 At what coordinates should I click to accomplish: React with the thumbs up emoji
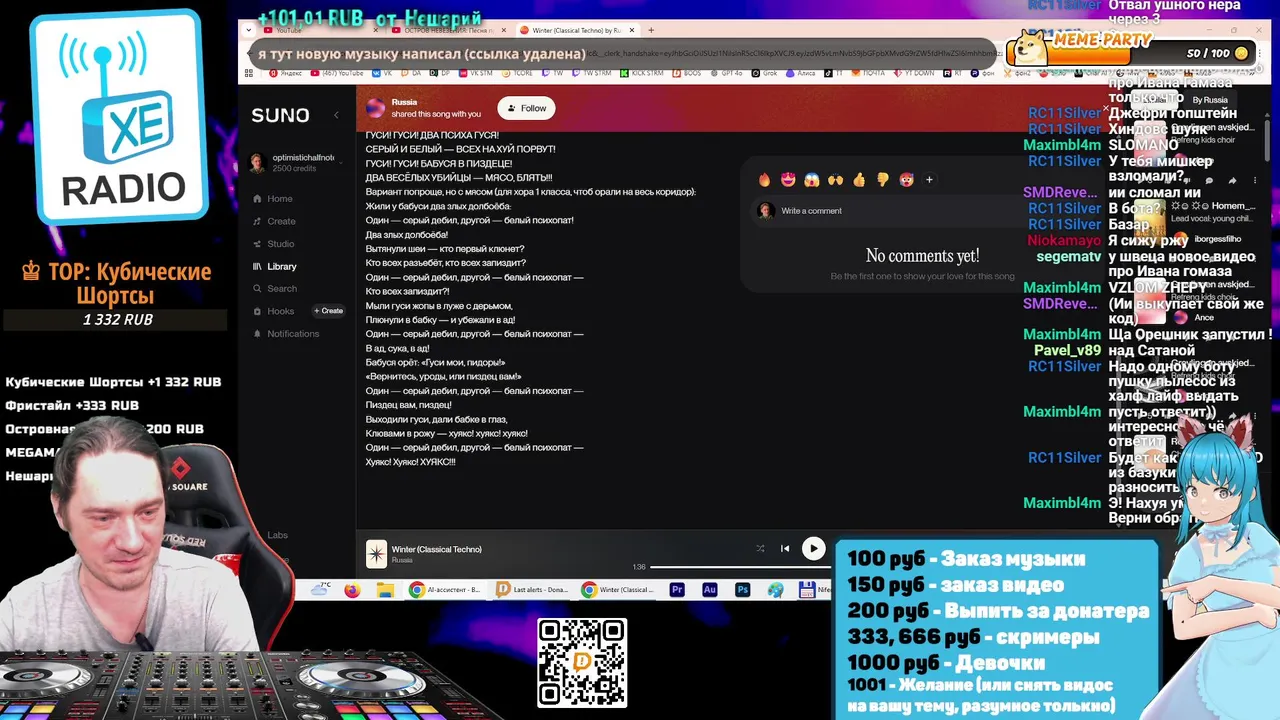[859, 180]
